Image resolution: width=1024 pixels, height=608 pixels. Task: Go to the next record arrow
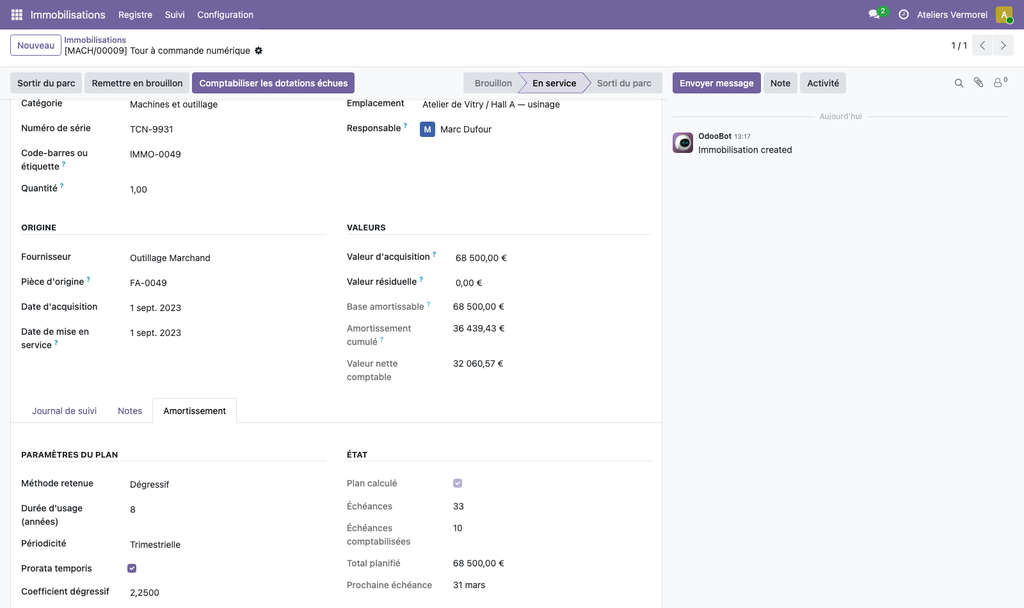1004,45
